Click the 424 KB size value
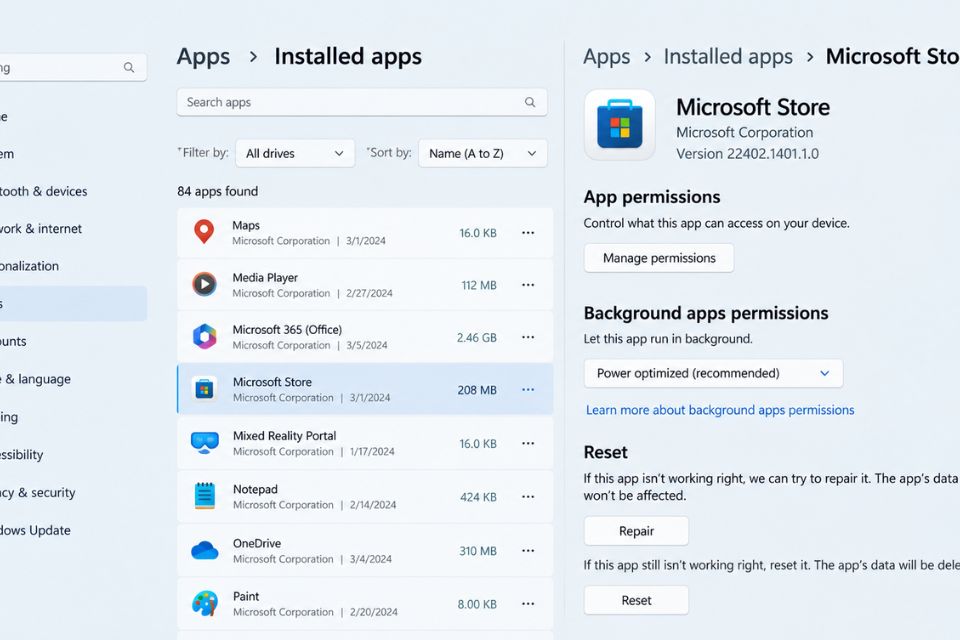The width and height of the screenshot is (960, 640). (x=478, y=497)
